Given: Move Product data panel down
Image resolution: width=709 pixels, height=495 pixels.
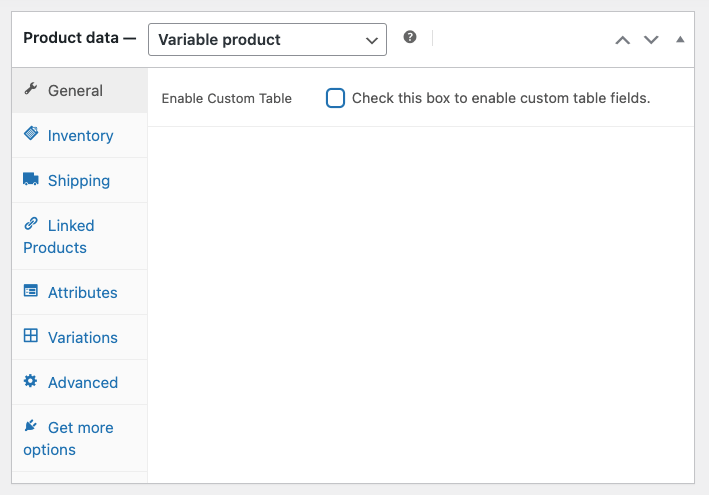Looking at the screenshot, I should click(651, 40).
